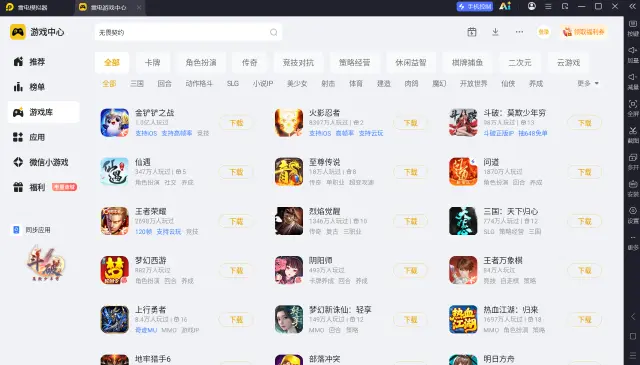Click 领取福利券 coupon button
Image resolution: width=640 pixels, height=365 pixels.
[x=584, y=32]
